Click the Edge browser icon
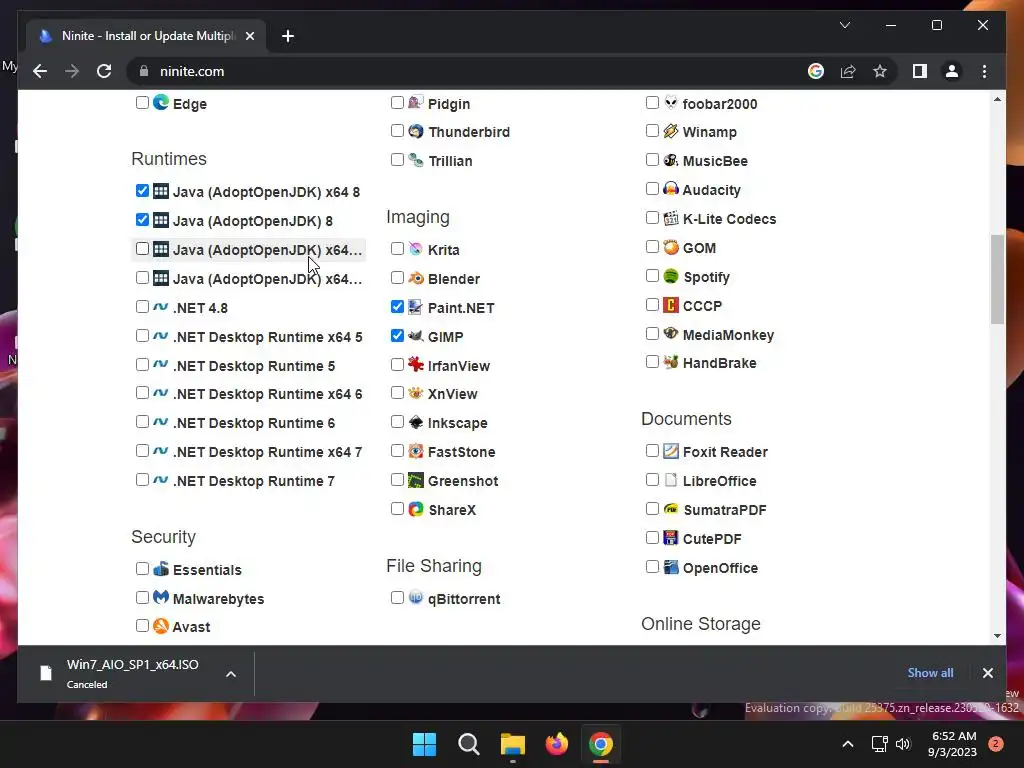The image size is (1024, 768). tap(161, 103)
